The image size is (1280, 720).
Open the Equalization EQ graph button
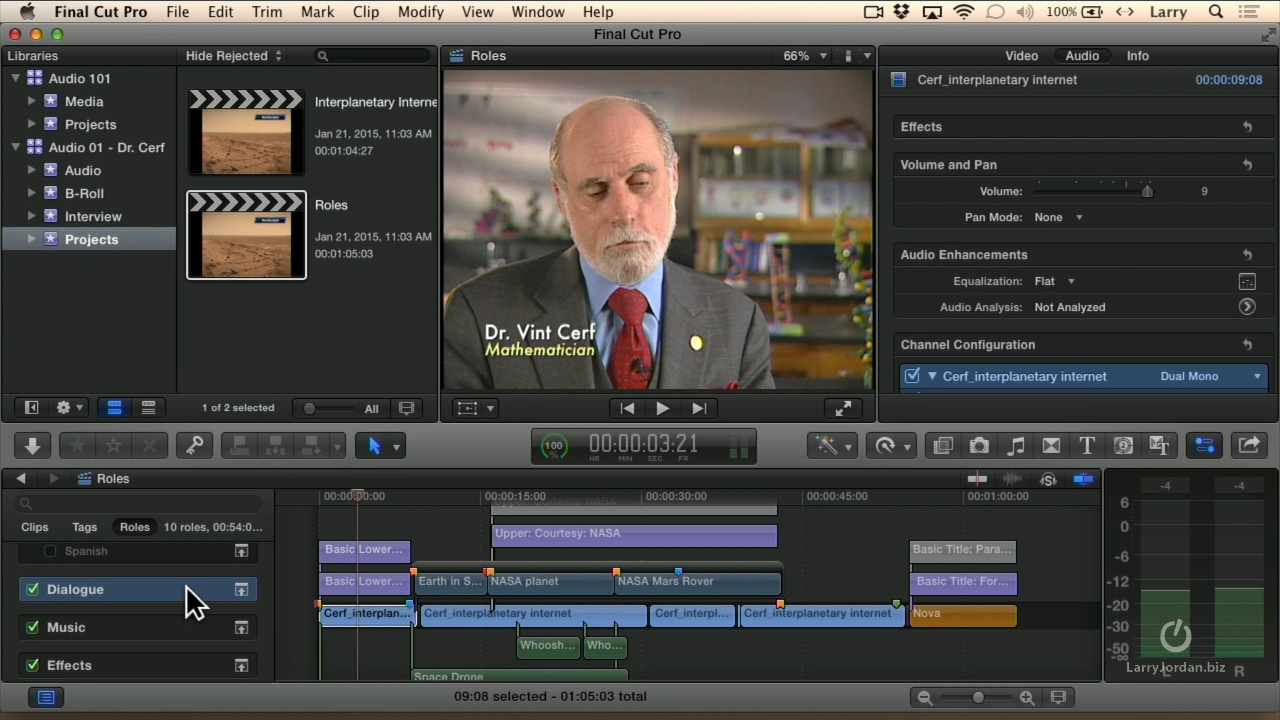click(x=1247, y=281)
